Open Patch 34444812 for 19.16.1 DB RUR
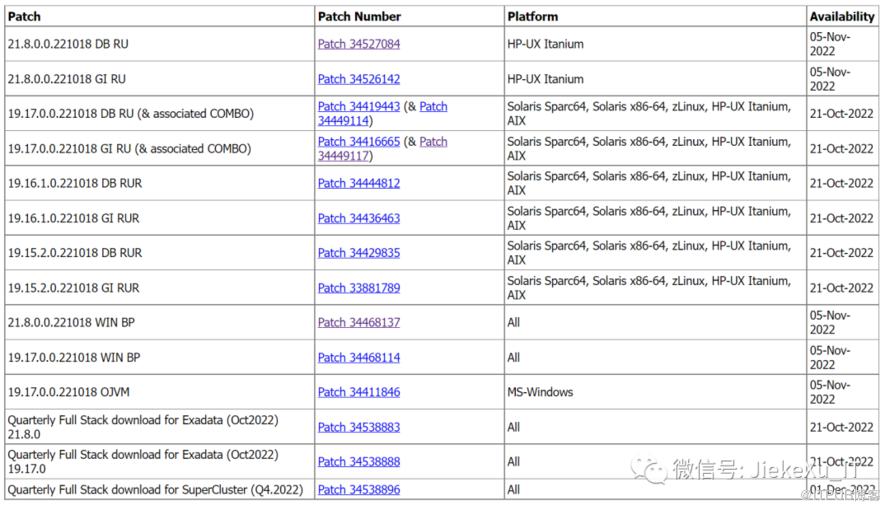The width and height of the screenshot is (890, 510). click(358, 183)
